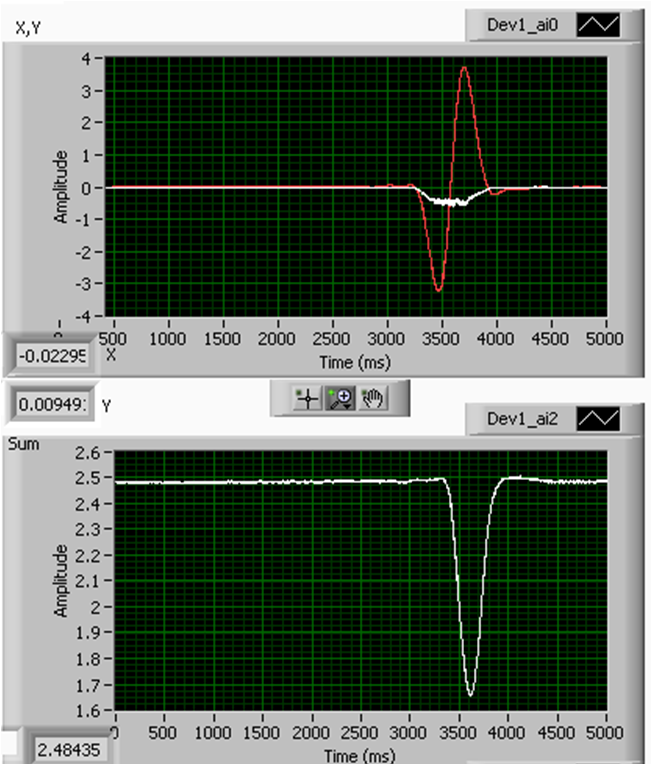Click the Time (ms) label of upper graph

pyautogui.click(x=356, y=361)
